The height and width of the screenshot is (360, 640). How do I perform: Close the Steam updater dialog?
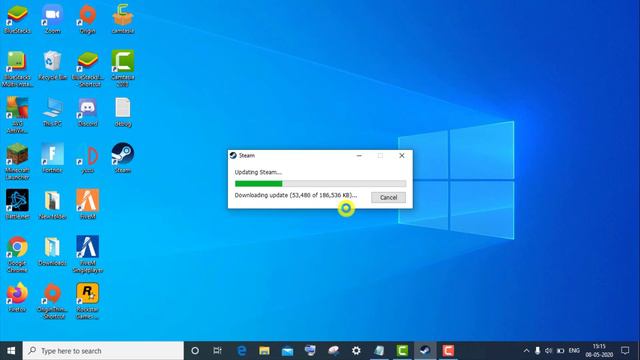(x=402, y=156)
